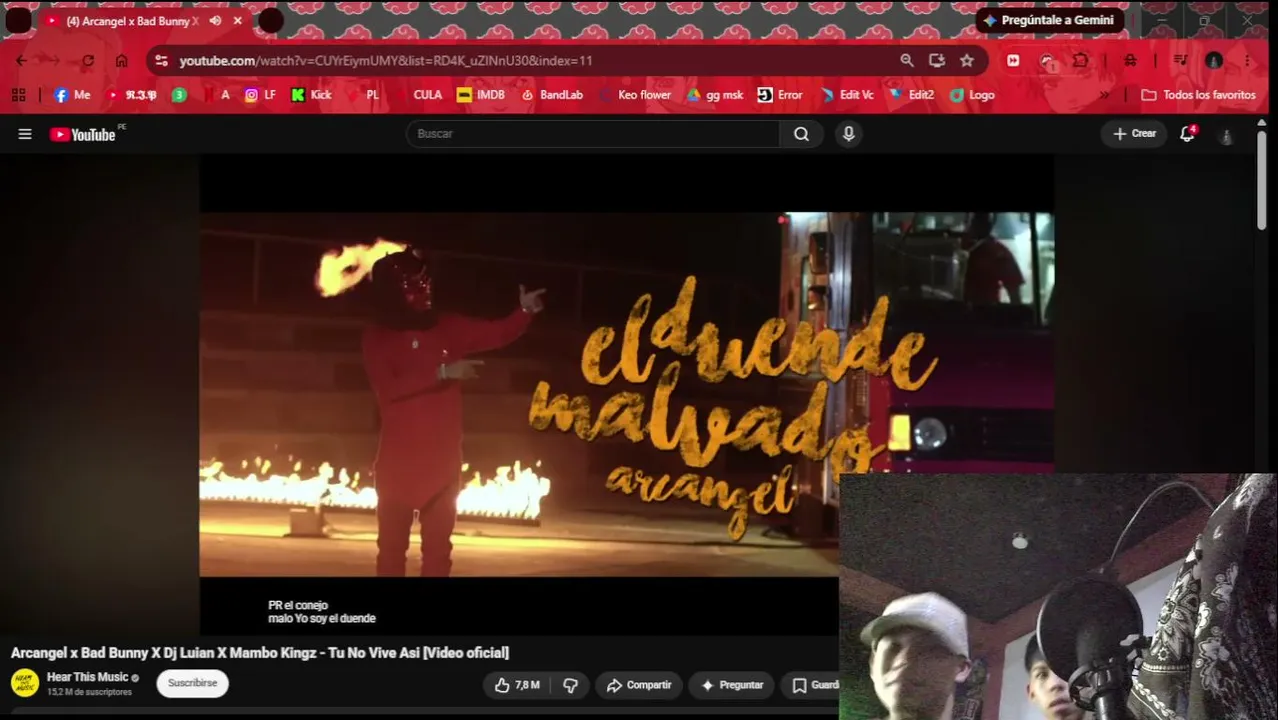
Task: Open the YouTube R.3.P bookmark
Action: point(132,95)
